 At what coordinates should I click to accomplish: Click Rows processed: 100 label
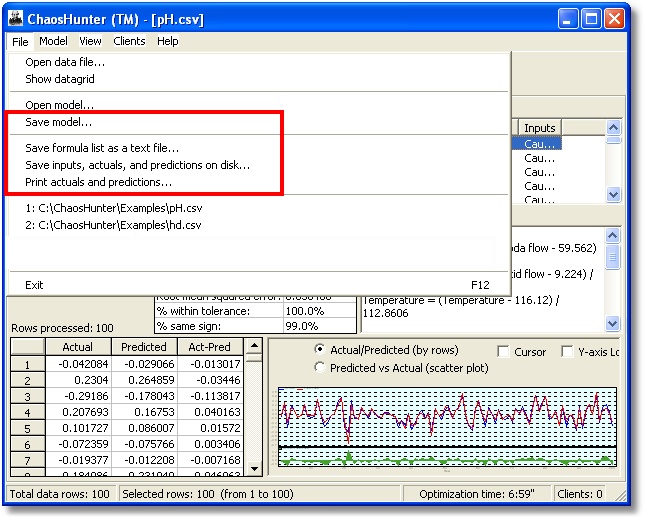(62, 328)
